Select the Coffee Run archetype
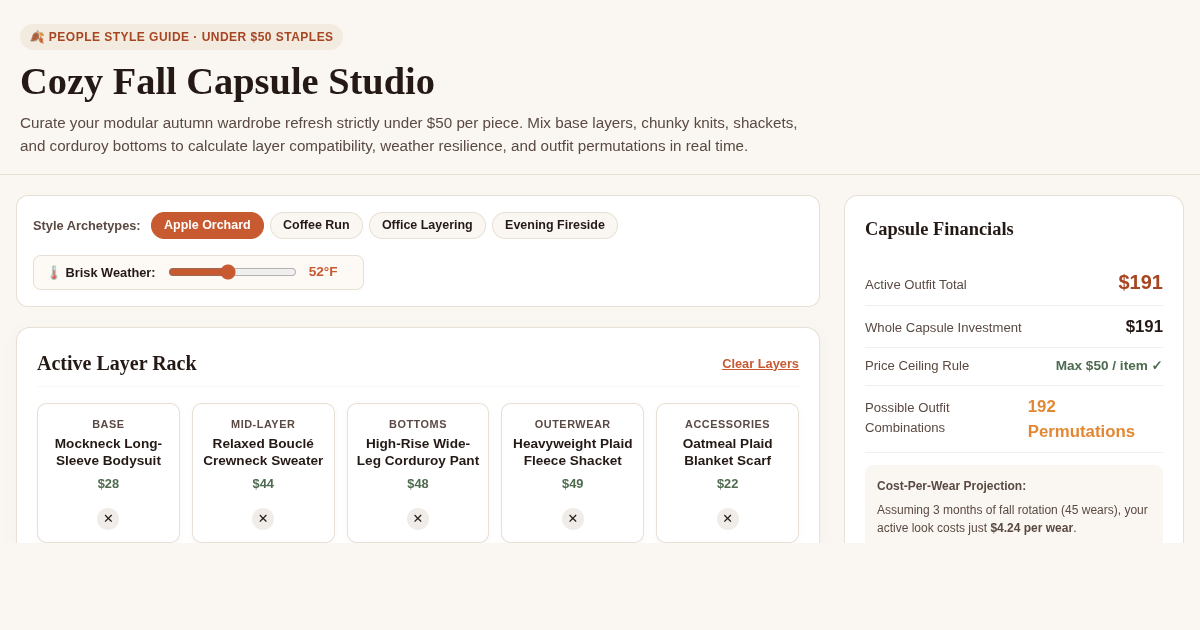The image size is (1200, 630). 316,225
